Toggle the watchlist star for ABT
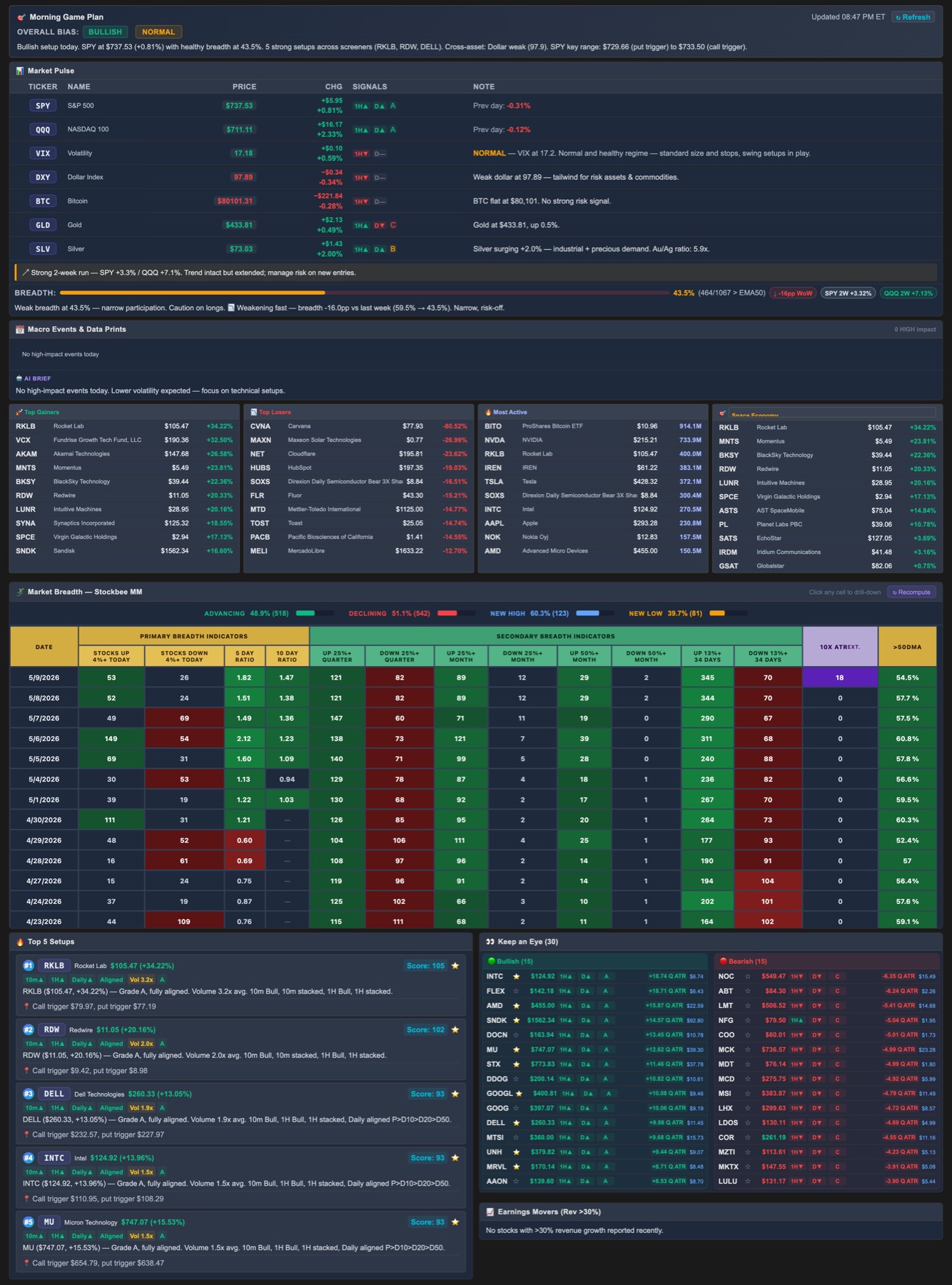This screenshot has width=952, height=1285. click(748, 991)
